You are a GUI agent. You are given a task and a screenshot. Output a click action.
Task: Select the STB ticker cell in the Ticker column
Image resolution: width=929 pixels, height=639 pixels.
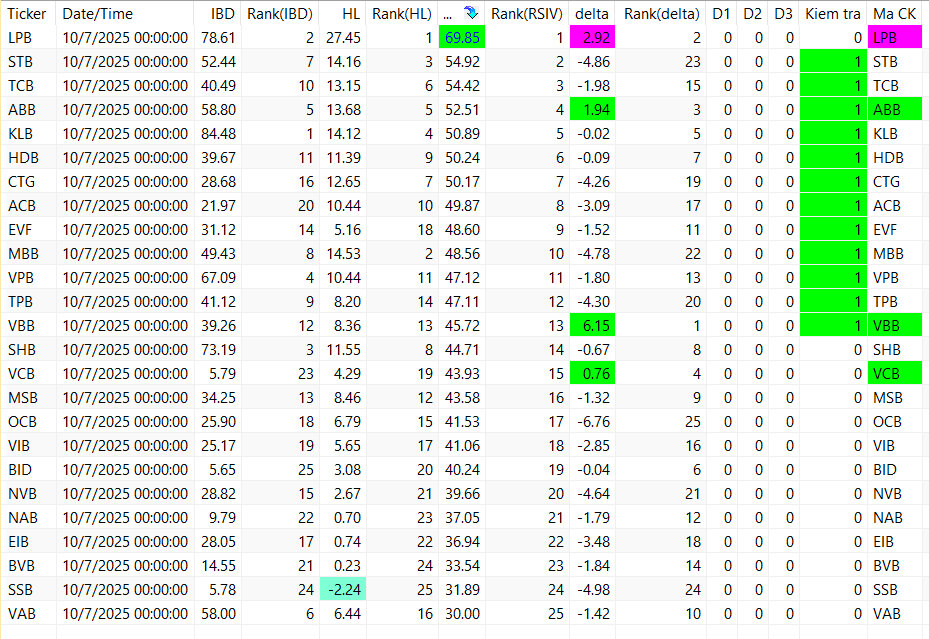[x=28, y=62]
